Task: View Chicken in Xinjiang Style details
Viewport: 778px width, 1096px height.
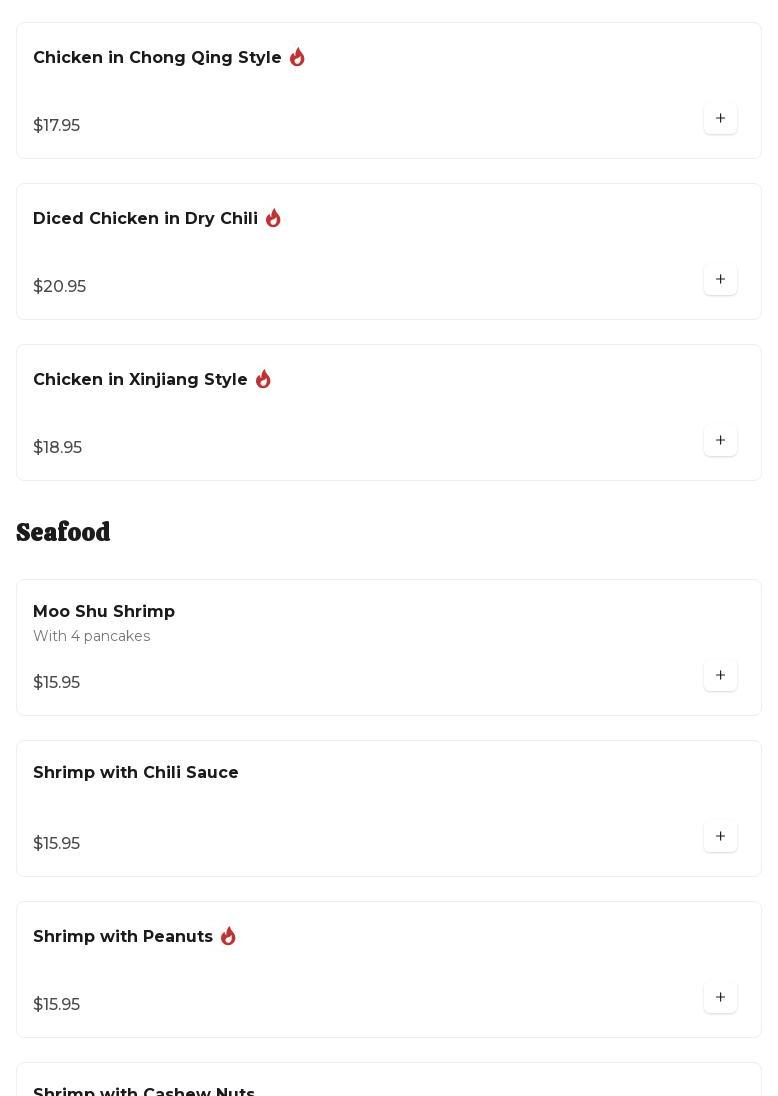Action: 140,380
